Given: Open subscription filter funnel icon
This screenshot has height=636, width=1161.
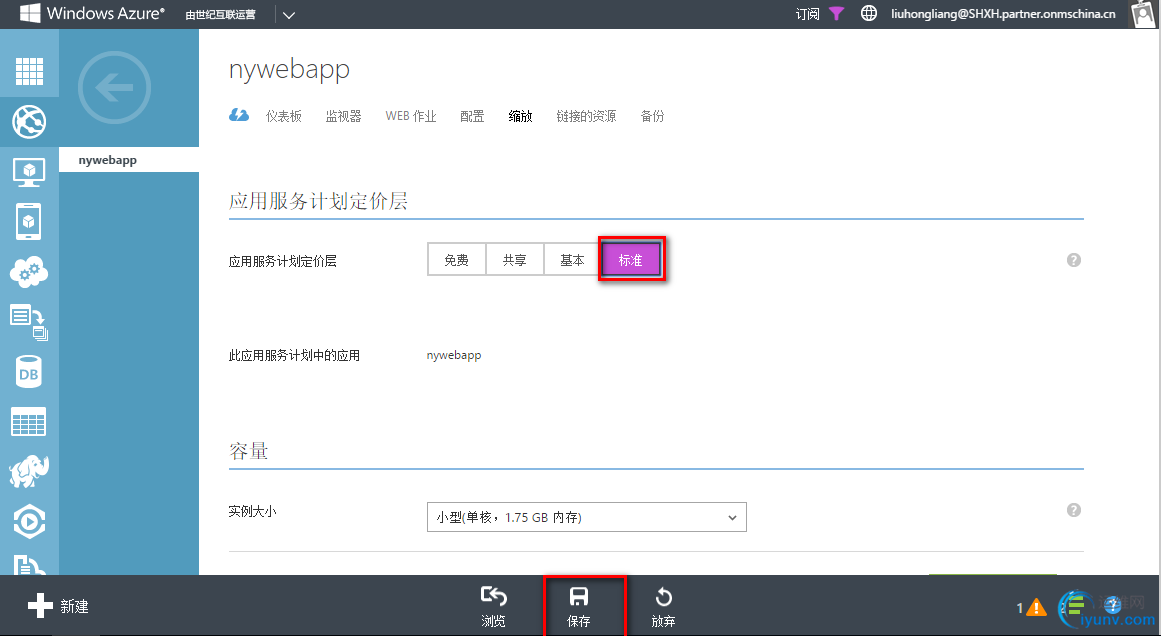Looking at the screenshot, I should [x=836, y=13].
